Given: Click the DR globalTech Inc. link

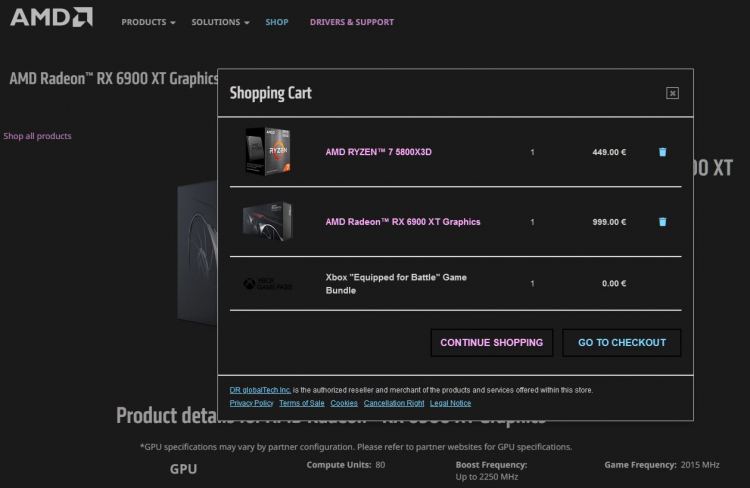Looking at the screenshot, I should (259, 390).
